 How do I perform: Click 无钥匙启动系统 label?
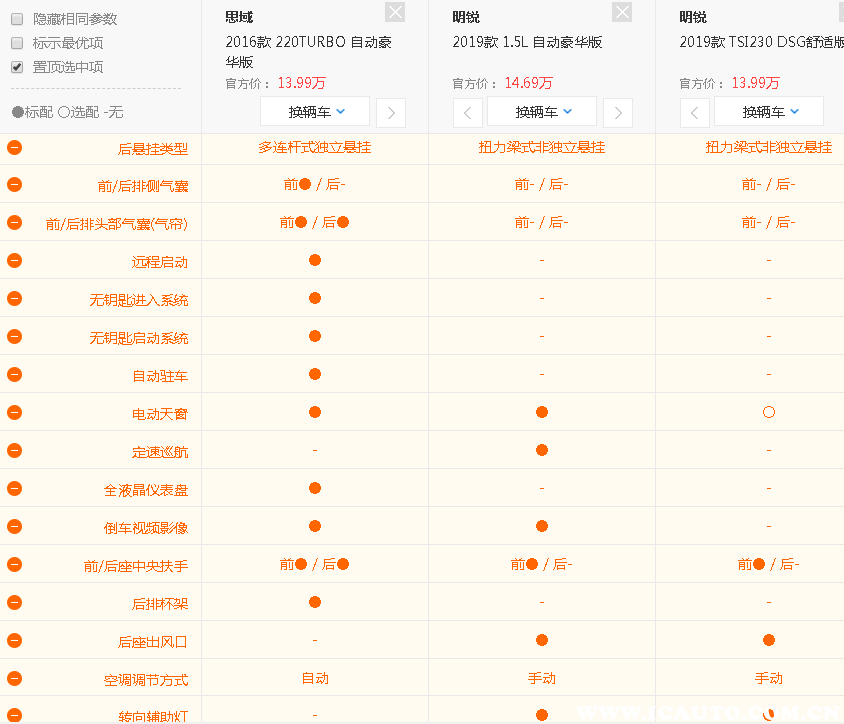pyautogui.click(x=139, y=338)
